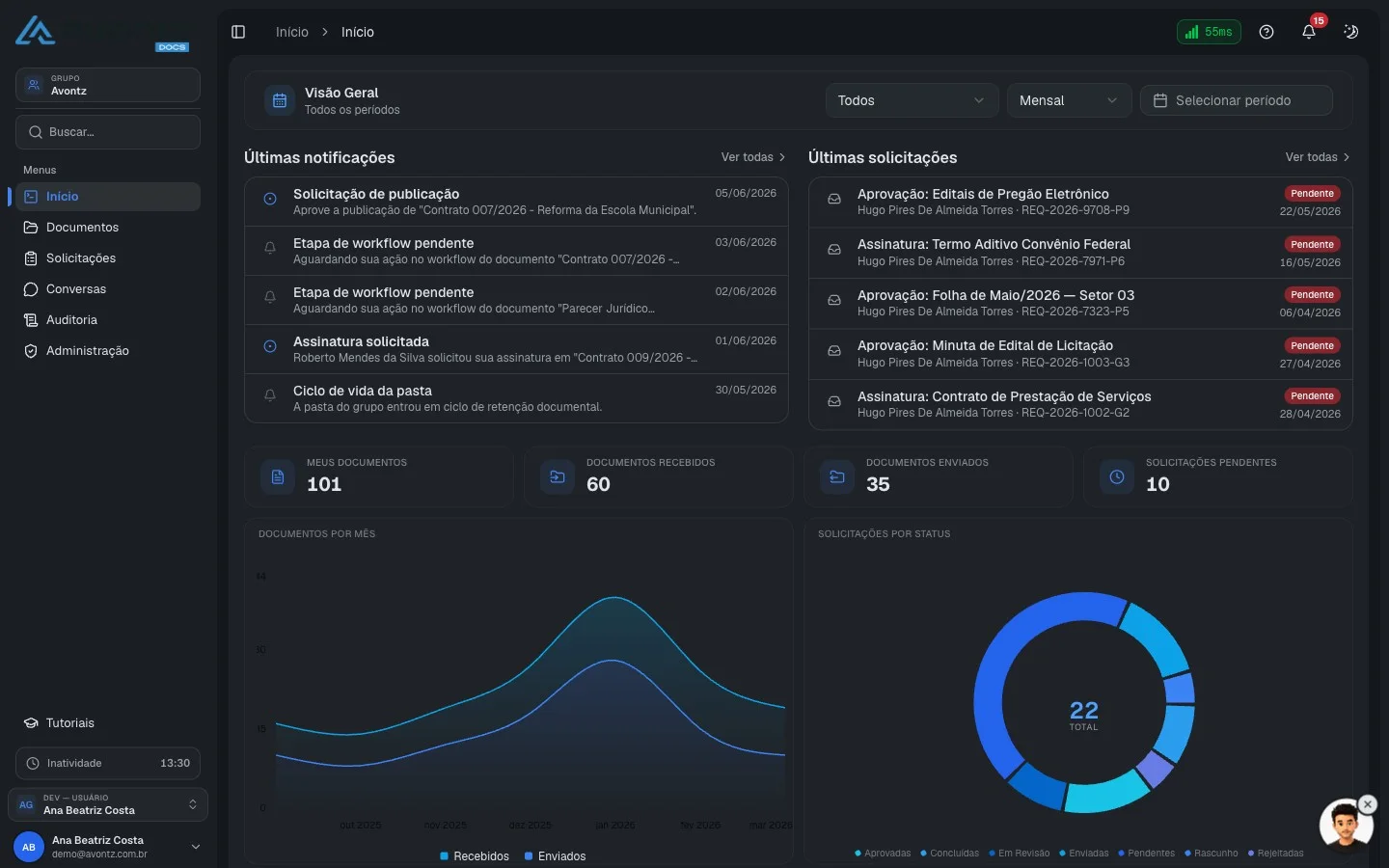Click Ver todas for solicitações

(1318, 157)
